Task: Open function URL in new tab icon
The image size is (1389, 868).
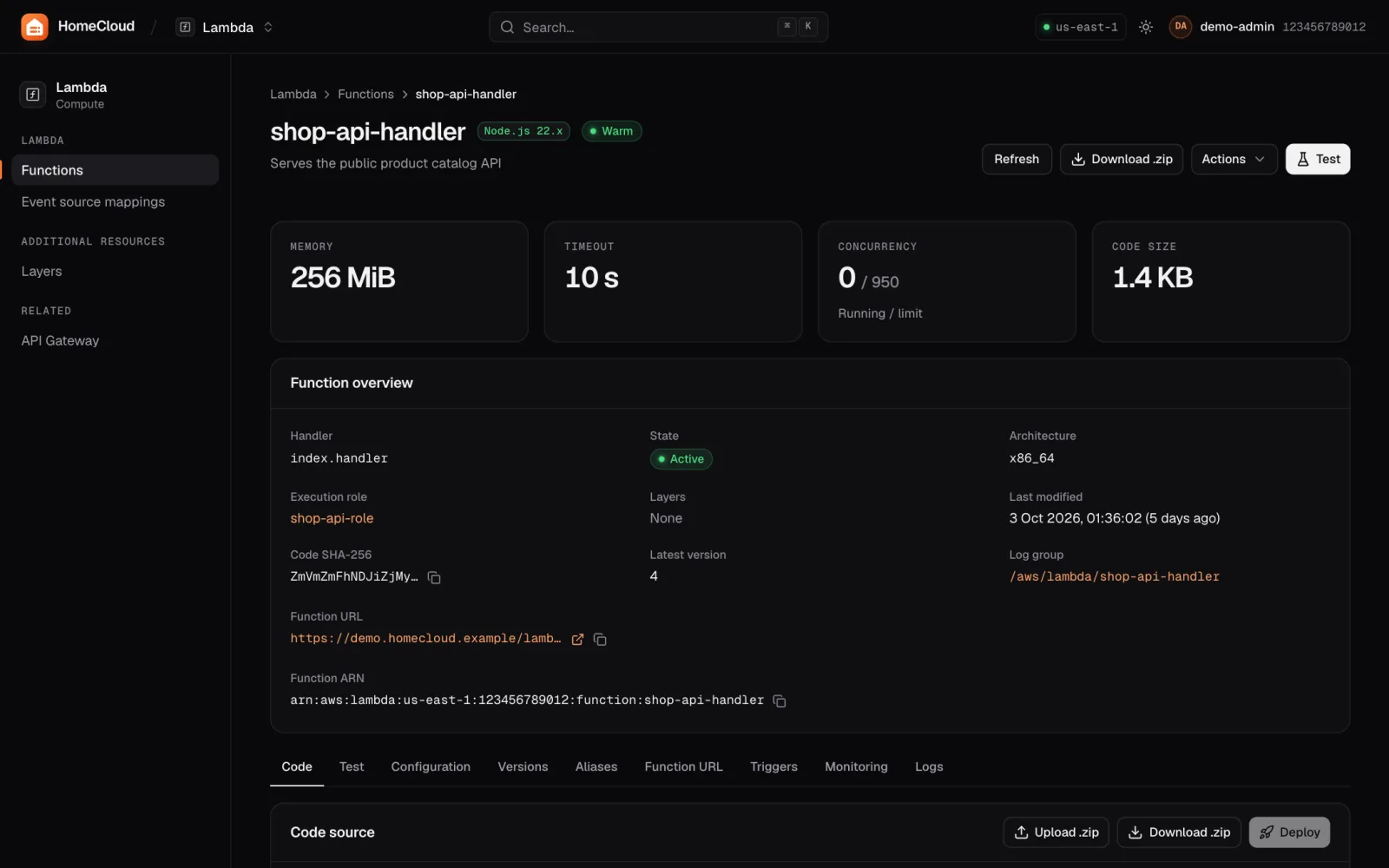Action: pyautogui.click(x=577, y=640)
